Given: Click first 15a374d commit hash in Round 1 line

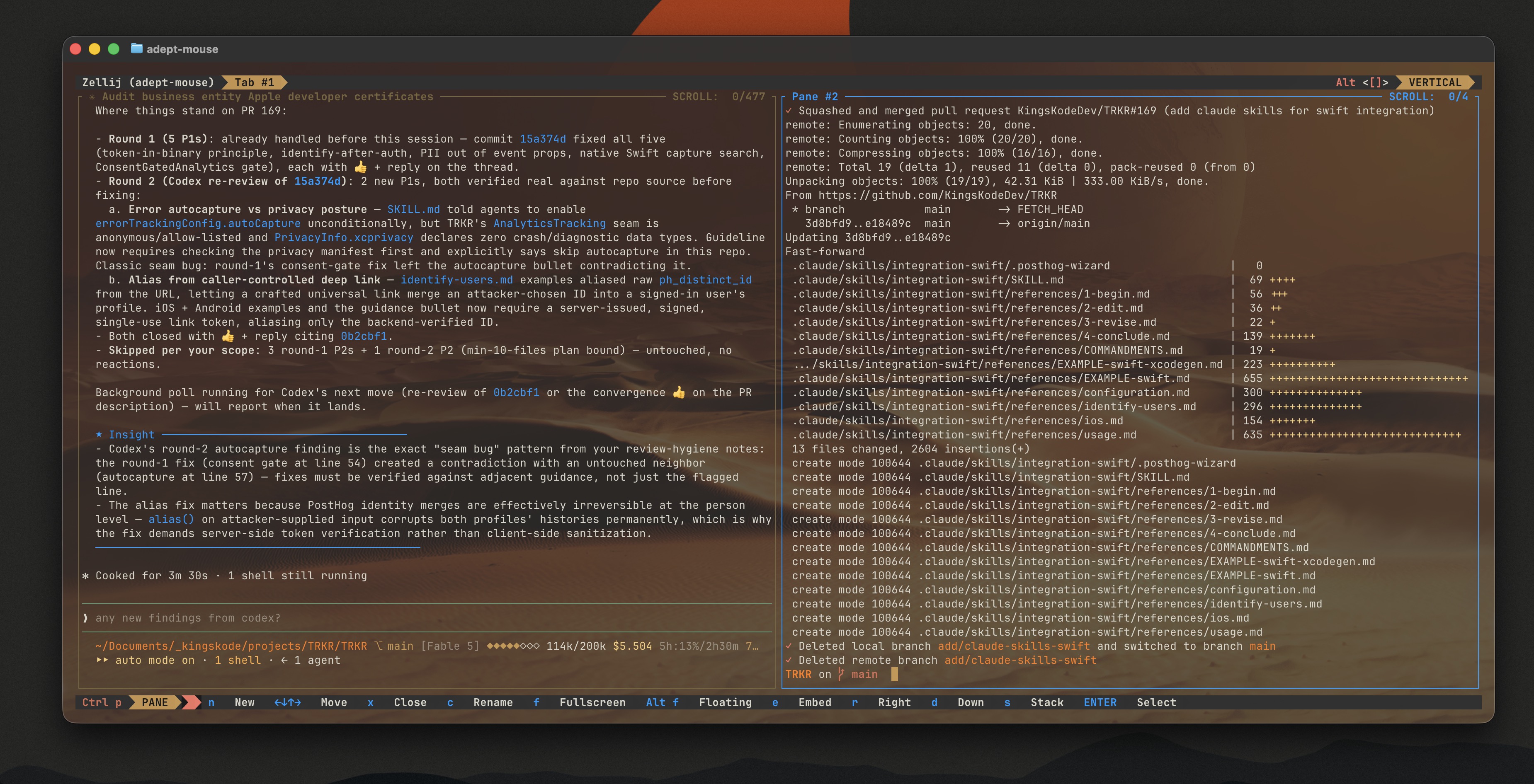Looking at the screenshot, I should (543, 139).
